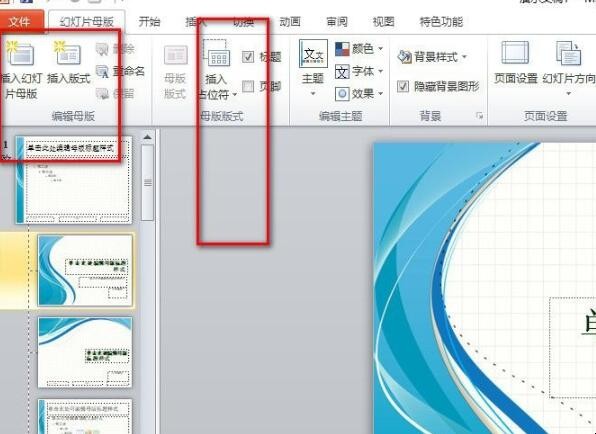The image size is (596, 434).
Task: Select the title slide layout thumbnail
Action: tap(86, 270)
